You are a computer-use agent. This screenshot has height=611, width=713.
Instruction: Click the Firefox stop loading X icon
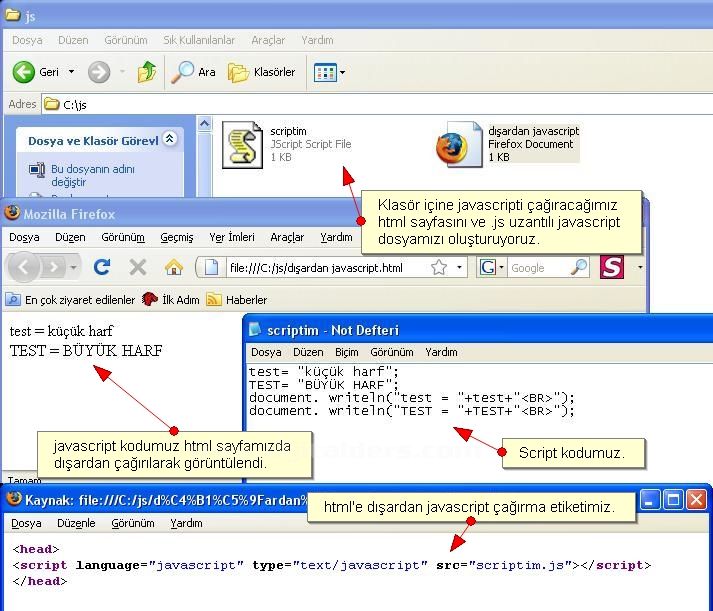click(137, 267)
